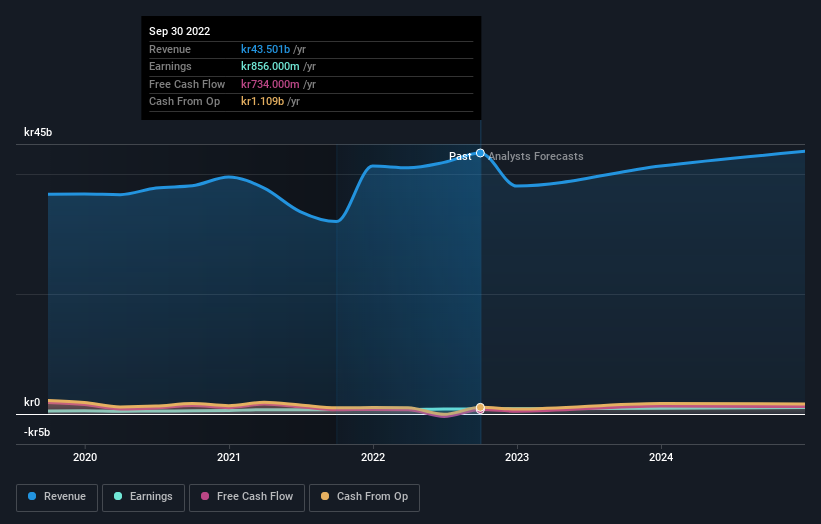Click the kr856.000m earnings value
Image resolution: width=821 pixels, height=524 pixels.
(270, 66)
